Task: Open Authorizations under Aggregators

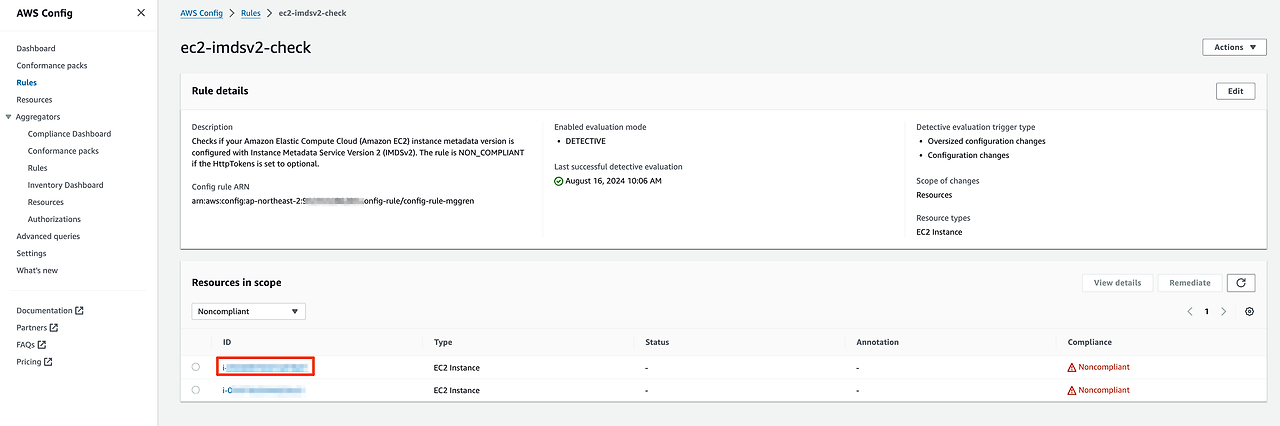Action: point(55,219)
